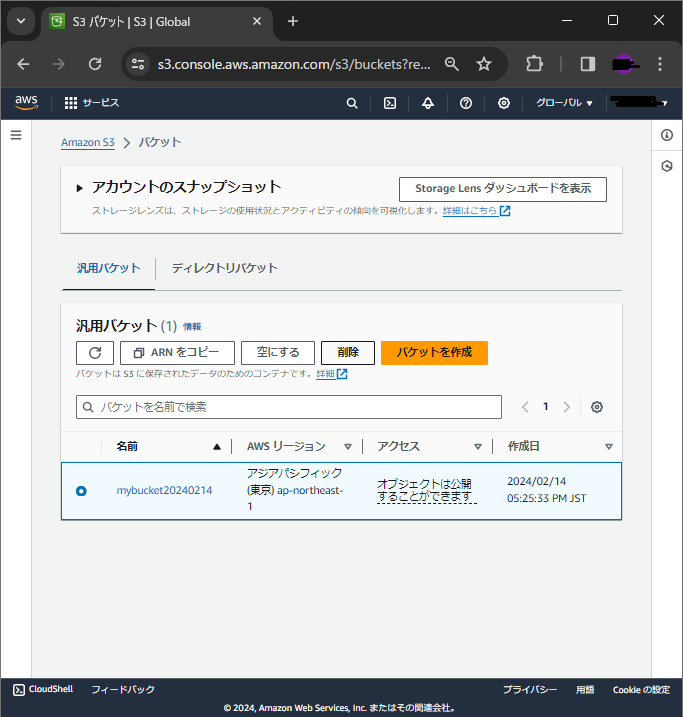
Task: Open the info panel icon on right
Action: (667, 135)
